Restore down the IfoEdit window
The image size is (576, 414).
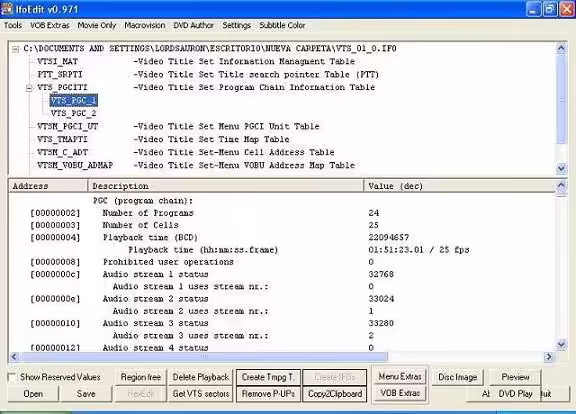(550, 9)
